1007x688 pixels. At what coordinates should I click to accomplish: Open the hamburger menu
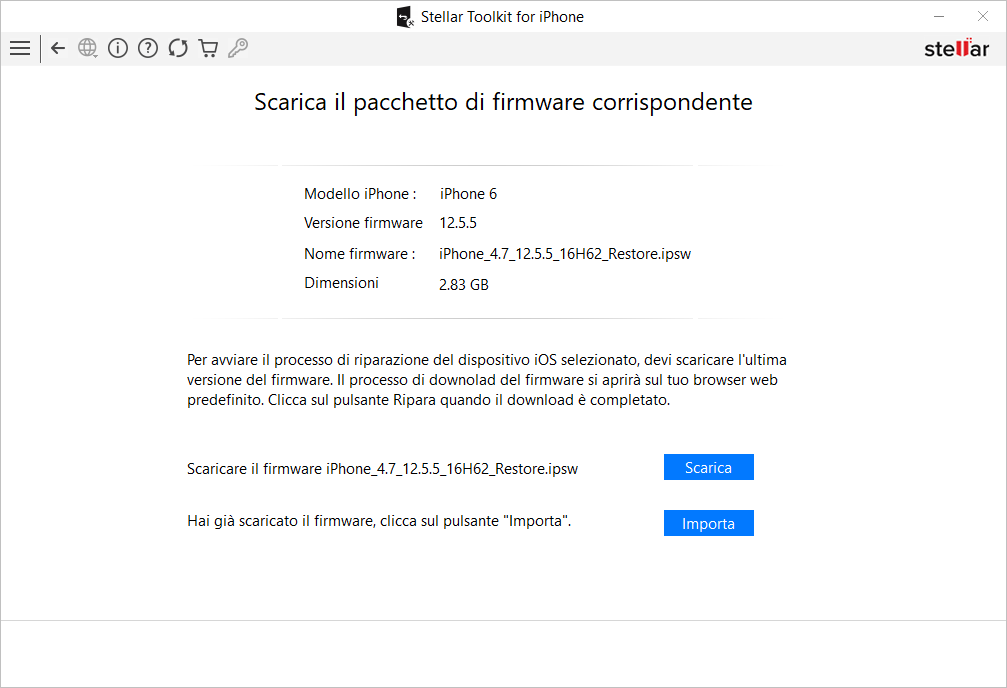tap(20, 48)
